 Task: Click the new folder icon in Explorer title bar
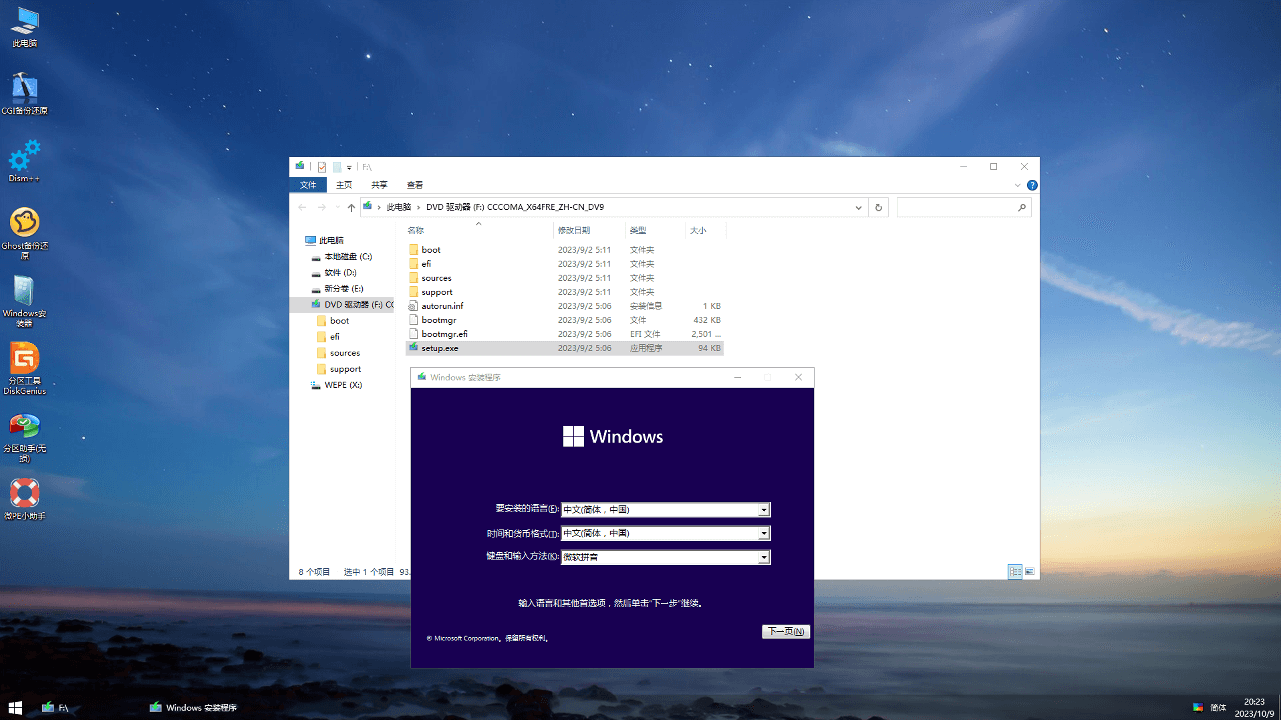[337, 166]
